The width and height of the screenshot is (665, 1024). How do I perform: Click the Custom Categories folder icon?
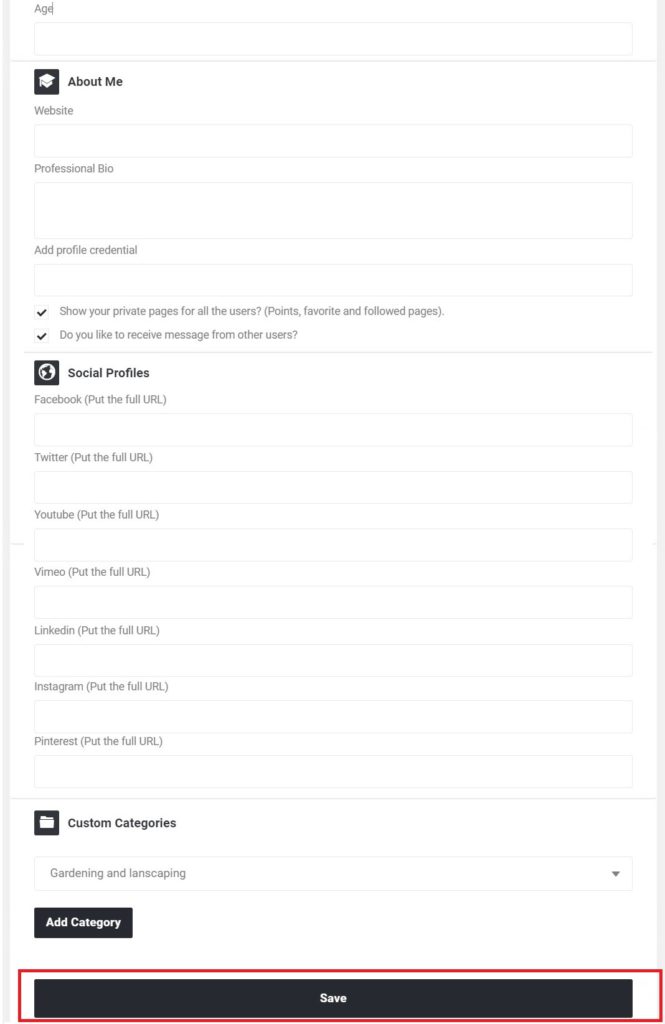click(x=46, y=823)
